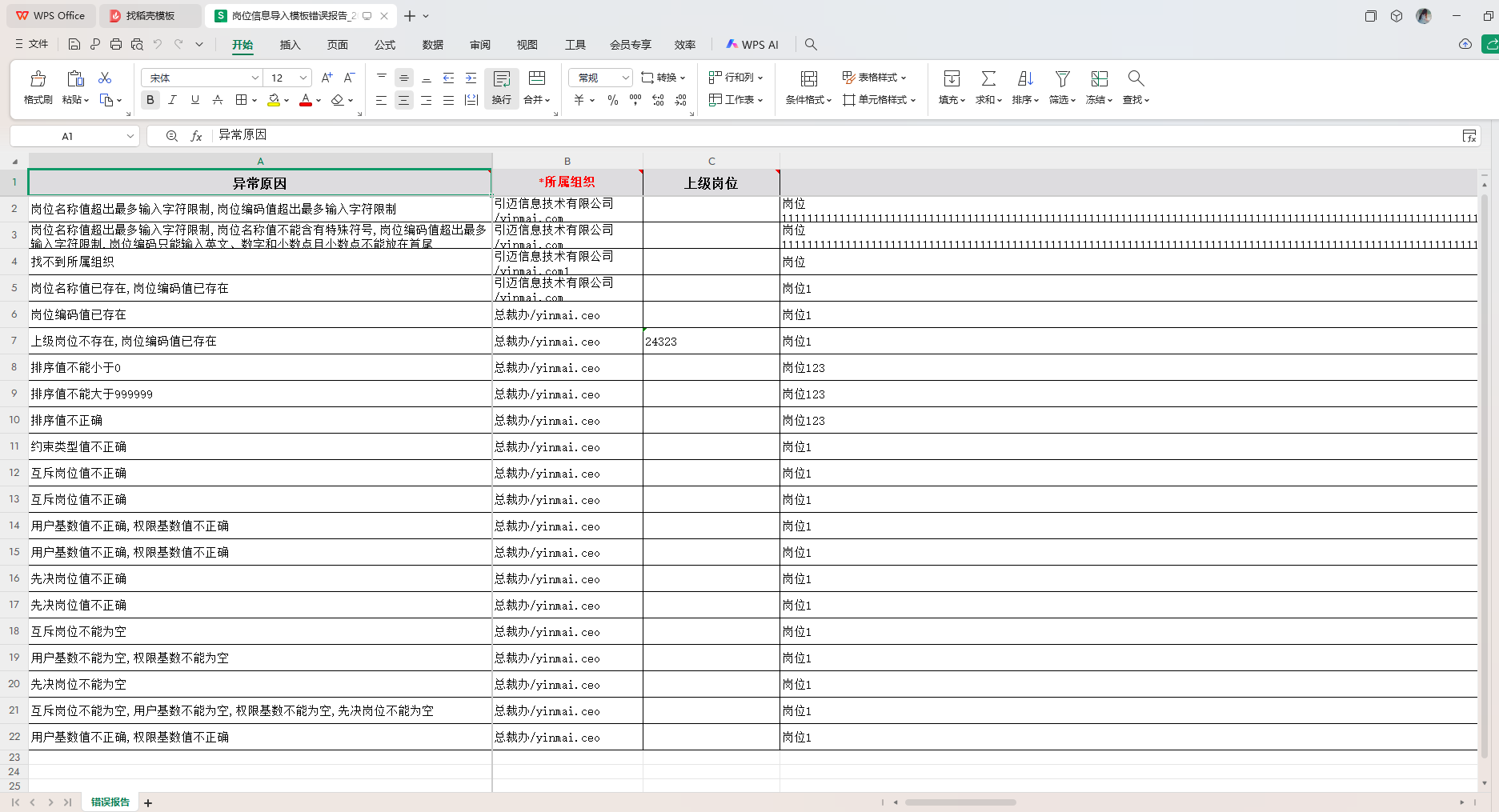1499x812 pixels.
Task: Click the percent style icon
Action: coord(612,100)
